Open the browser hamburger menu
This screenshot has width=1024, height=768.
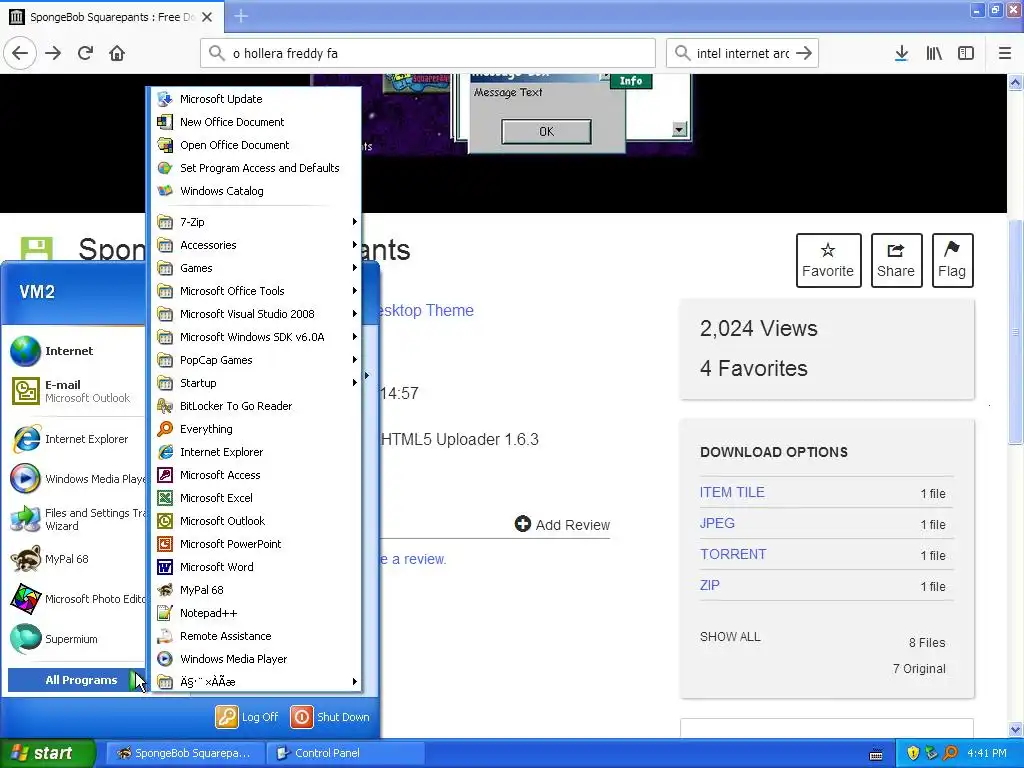pyautogui.click(x=1004, y=54)
